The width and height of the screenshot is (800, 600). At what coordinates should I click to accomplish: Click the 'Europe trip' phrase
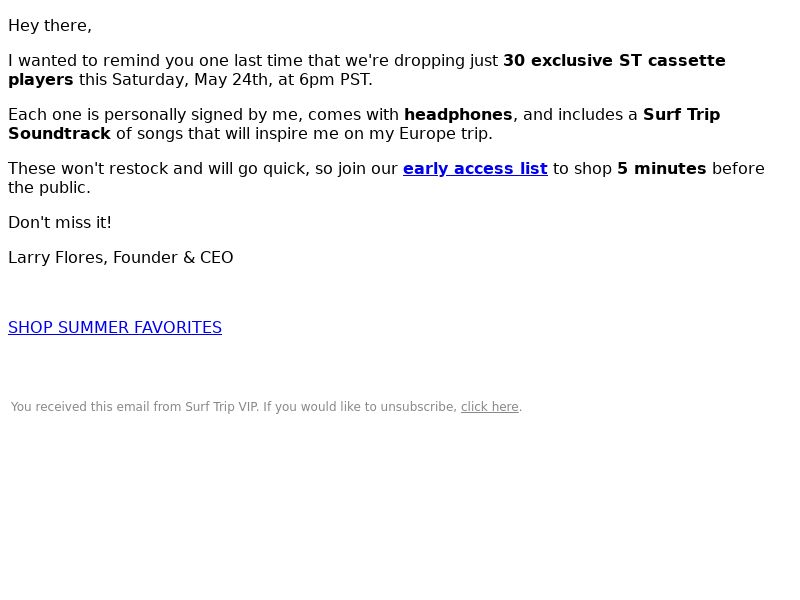[x=444, y=134]
